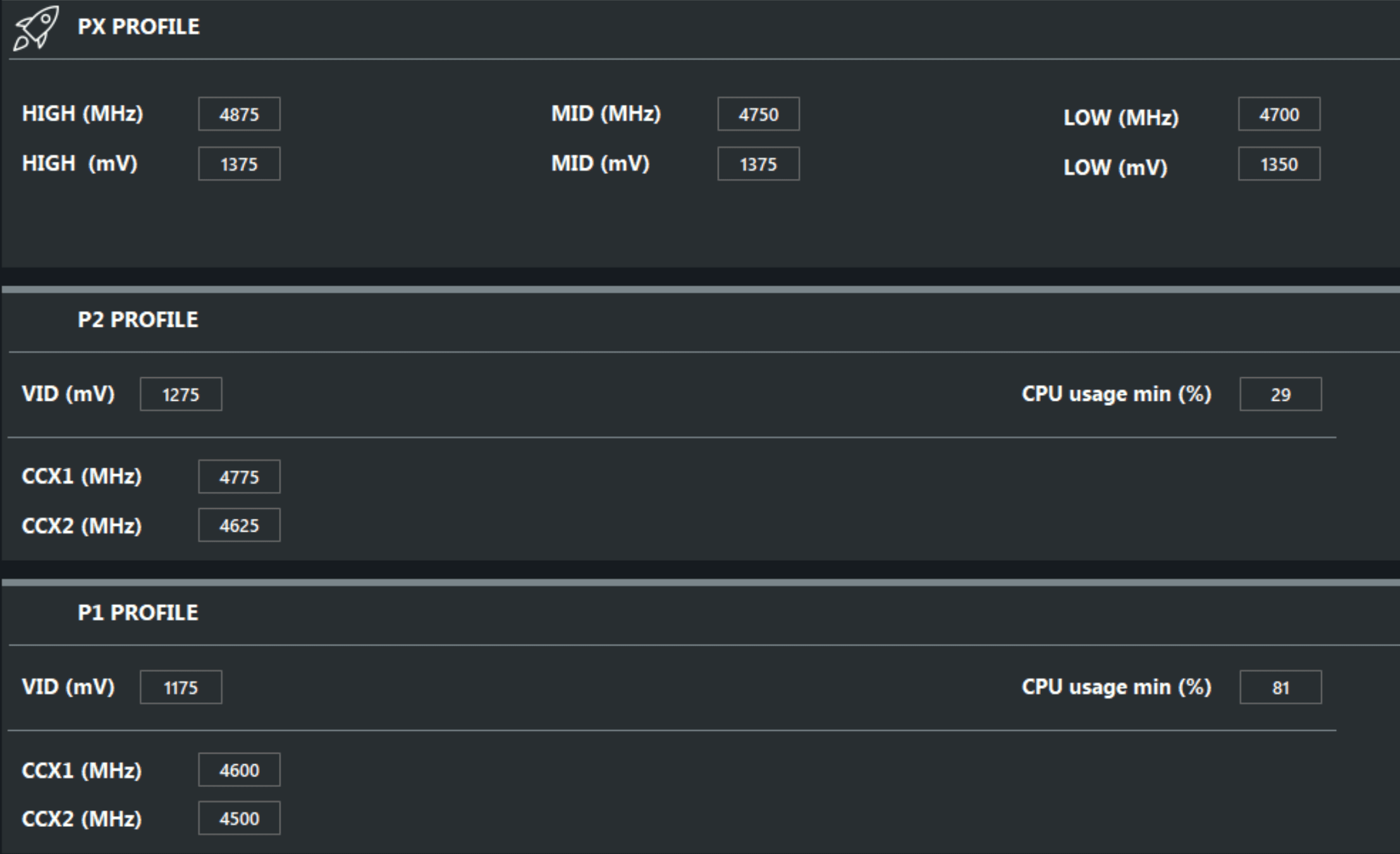Select P2 CPU usage min field showing 29

[x=1280, y=394]
